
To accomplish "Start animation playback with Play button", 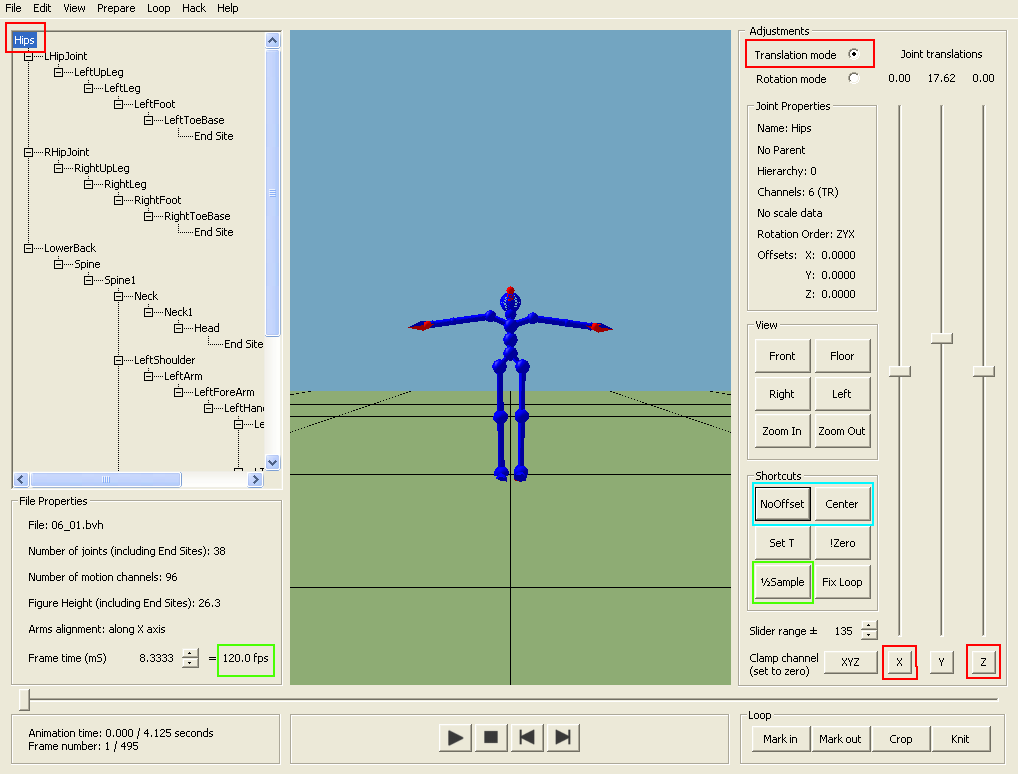I will tap(455, 738).
